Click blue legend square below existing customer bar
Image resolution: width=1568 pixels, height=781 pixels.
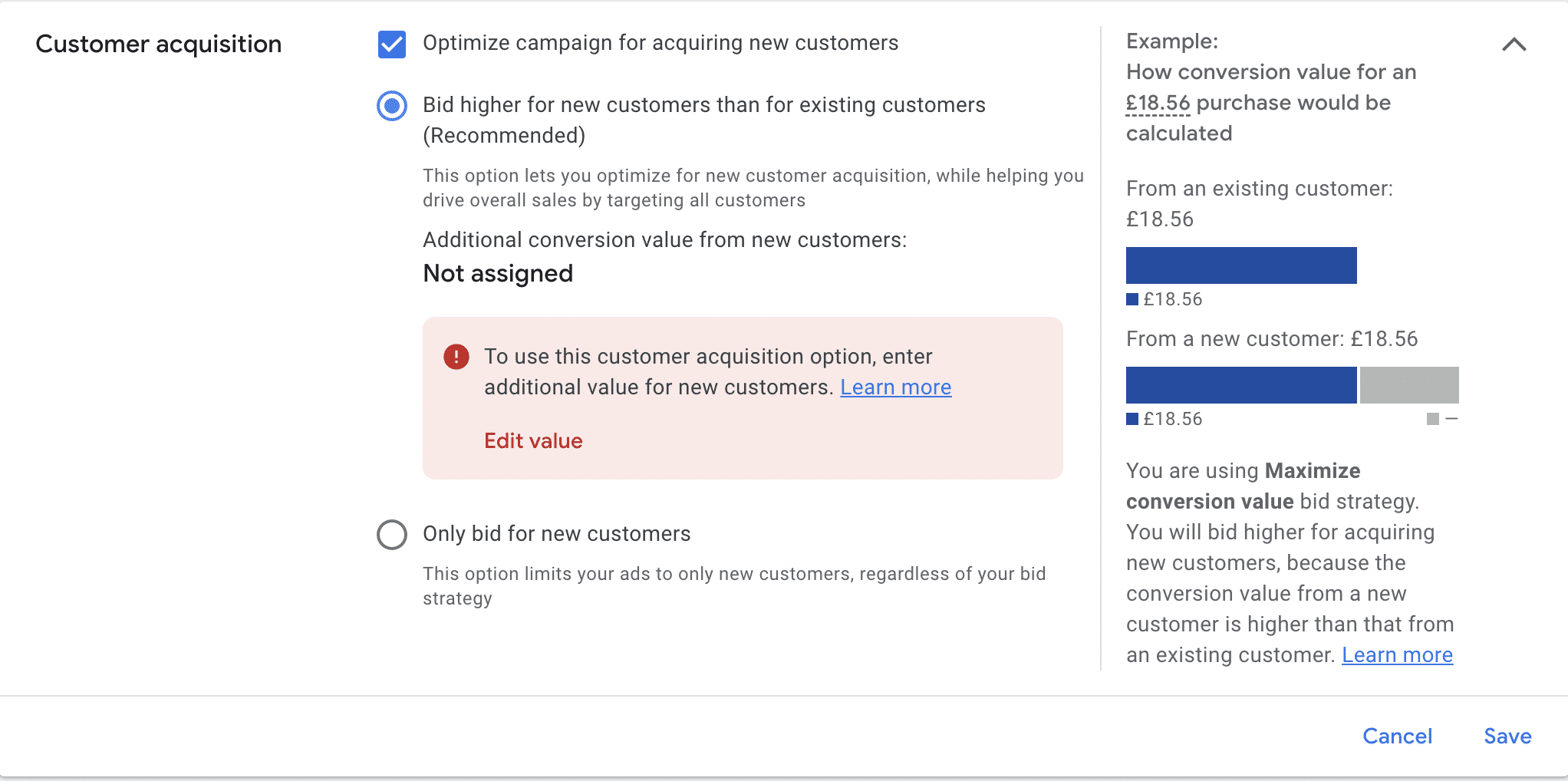coord(1132,299)
